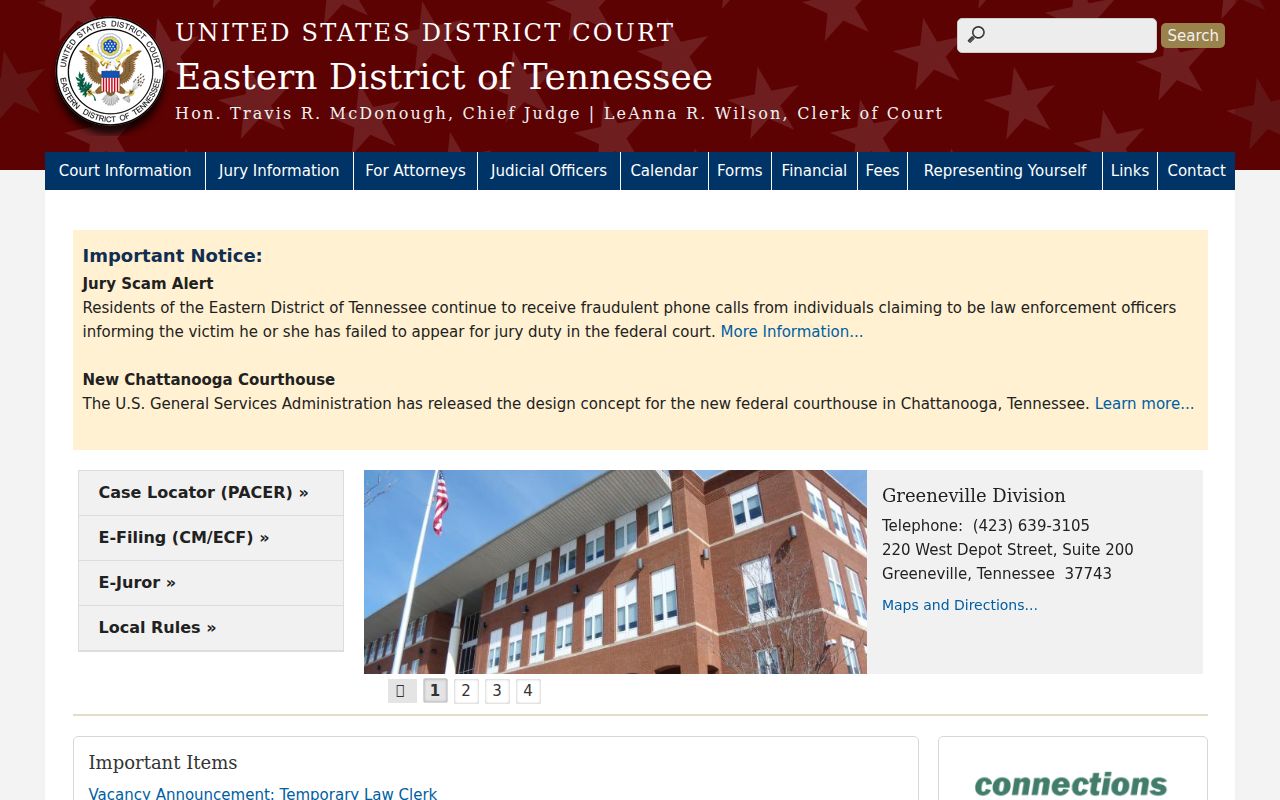Open Maps and Directions for Greeneville Division
The image size is (1280, 800).
960,605
